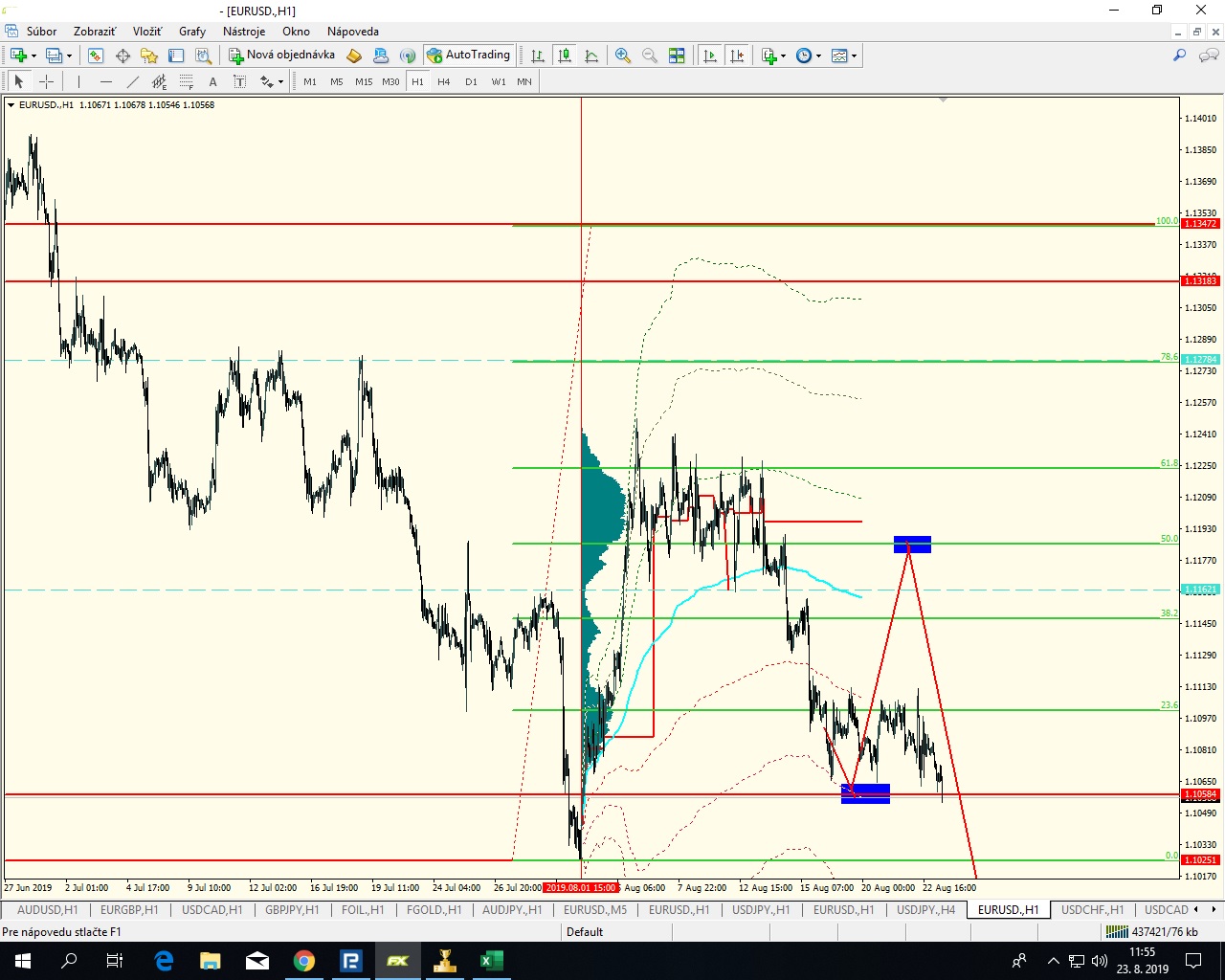Open the chat bubbles icon
This screenshot has width=1225, height=980.
pyautogui.click(x=1207, y=56)
